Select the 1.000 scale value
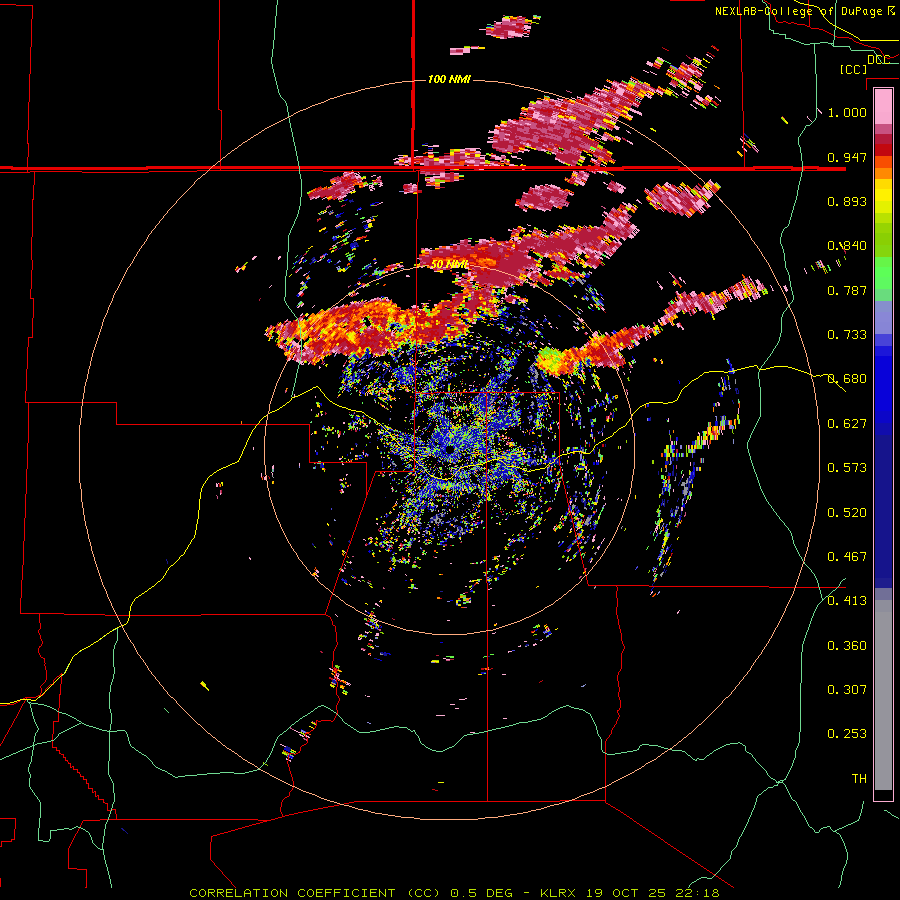The height and width of the screenshot is (900, 900). pos(847,112)
